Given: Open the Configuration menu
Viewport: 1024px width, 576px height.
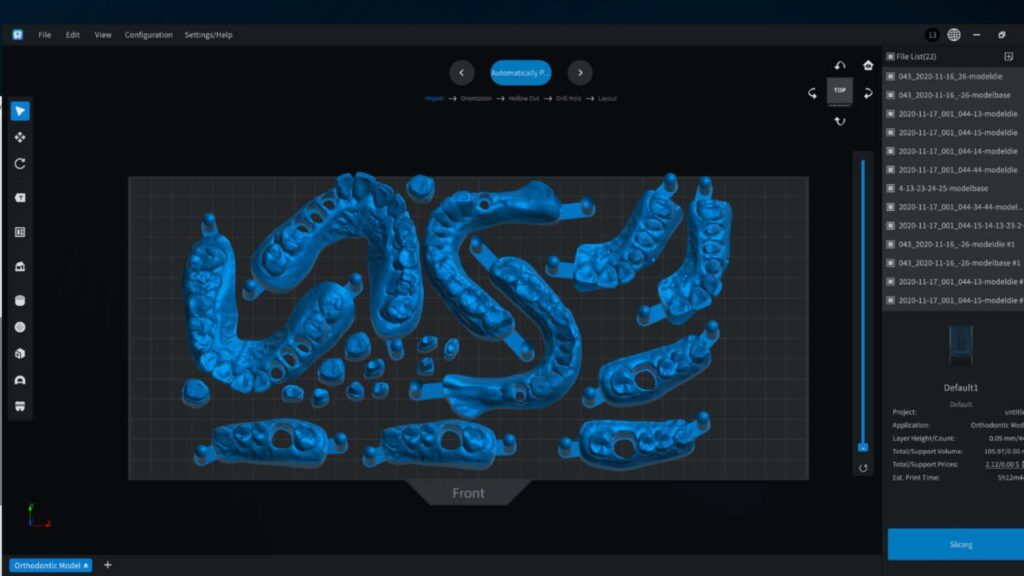Looking at the screenshot, I should pyautogui.click(x=148, y=35).
